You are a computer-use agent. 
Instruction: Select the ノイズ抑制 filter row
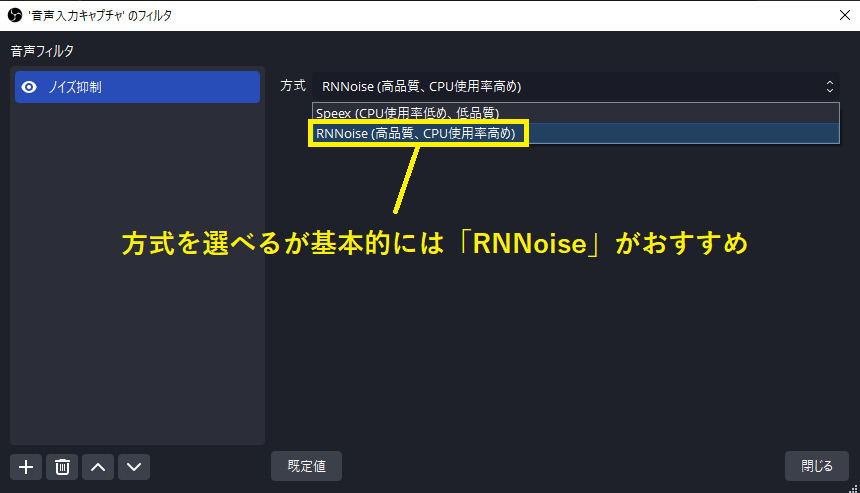coord(137,87)
